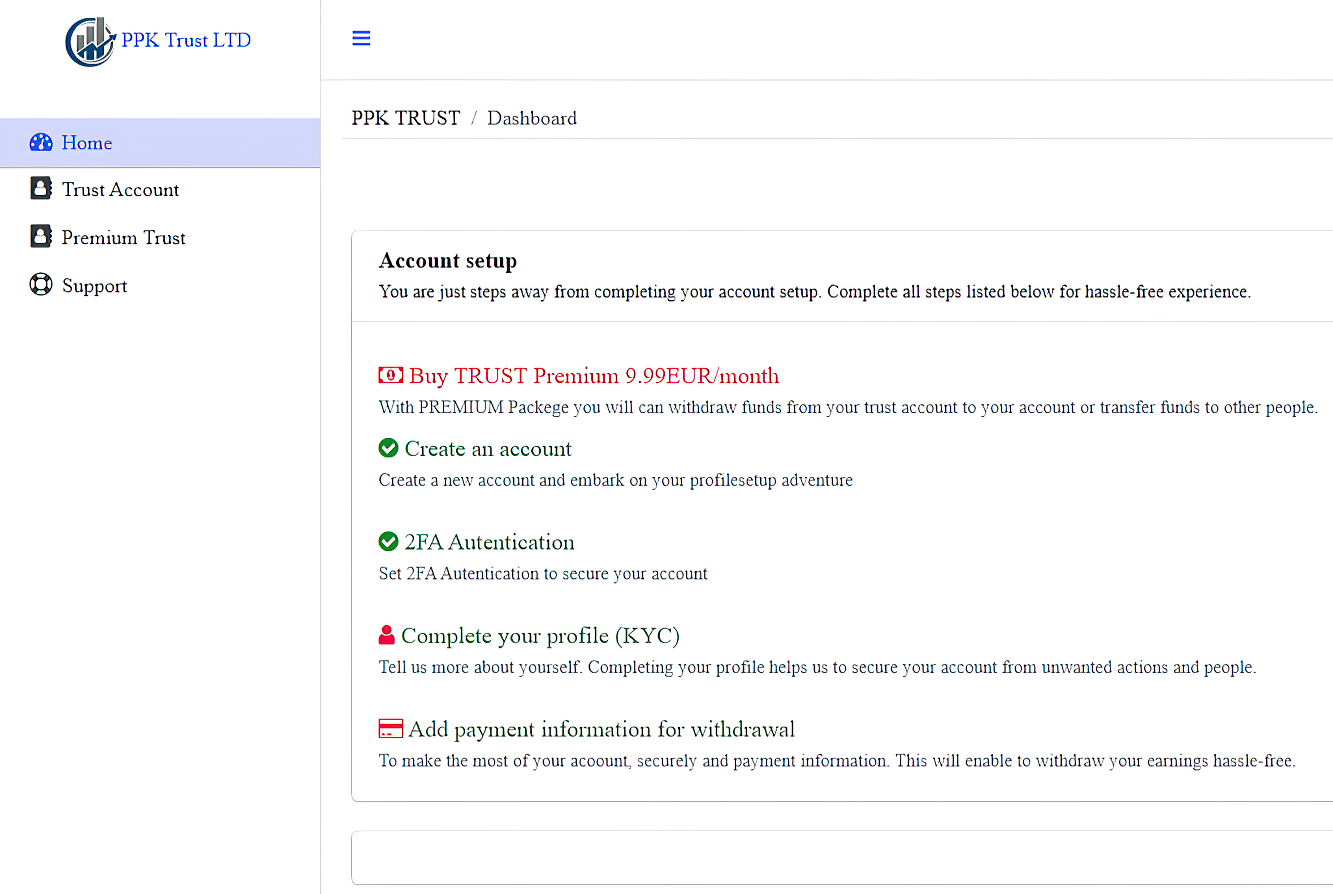Image resolution: width=1333 pixels, height=894 pixels.
Task: Click the red money icon beside Buy TRUST Premium
Action: [x=390, y=376]
